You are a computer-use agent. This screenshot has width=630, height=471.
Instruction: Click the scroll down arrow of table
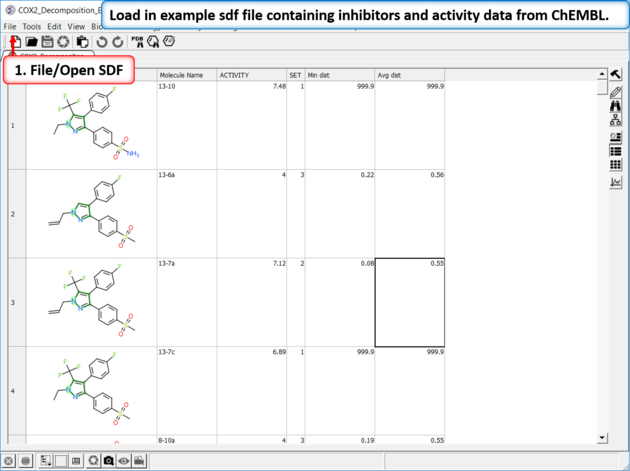tap(602, 437)
